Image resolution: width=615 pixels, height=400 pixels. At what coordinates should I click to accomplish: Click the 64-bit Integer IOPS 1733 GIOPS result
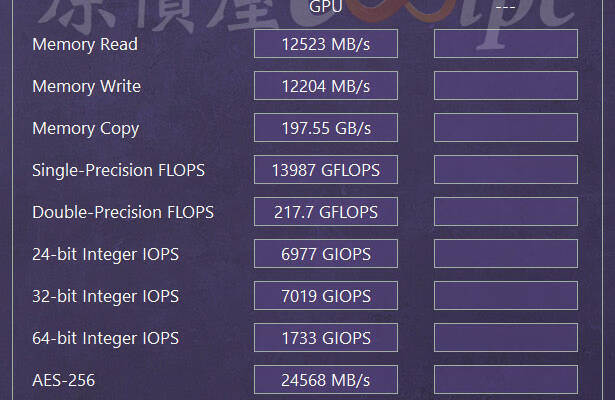click(326, 337)
